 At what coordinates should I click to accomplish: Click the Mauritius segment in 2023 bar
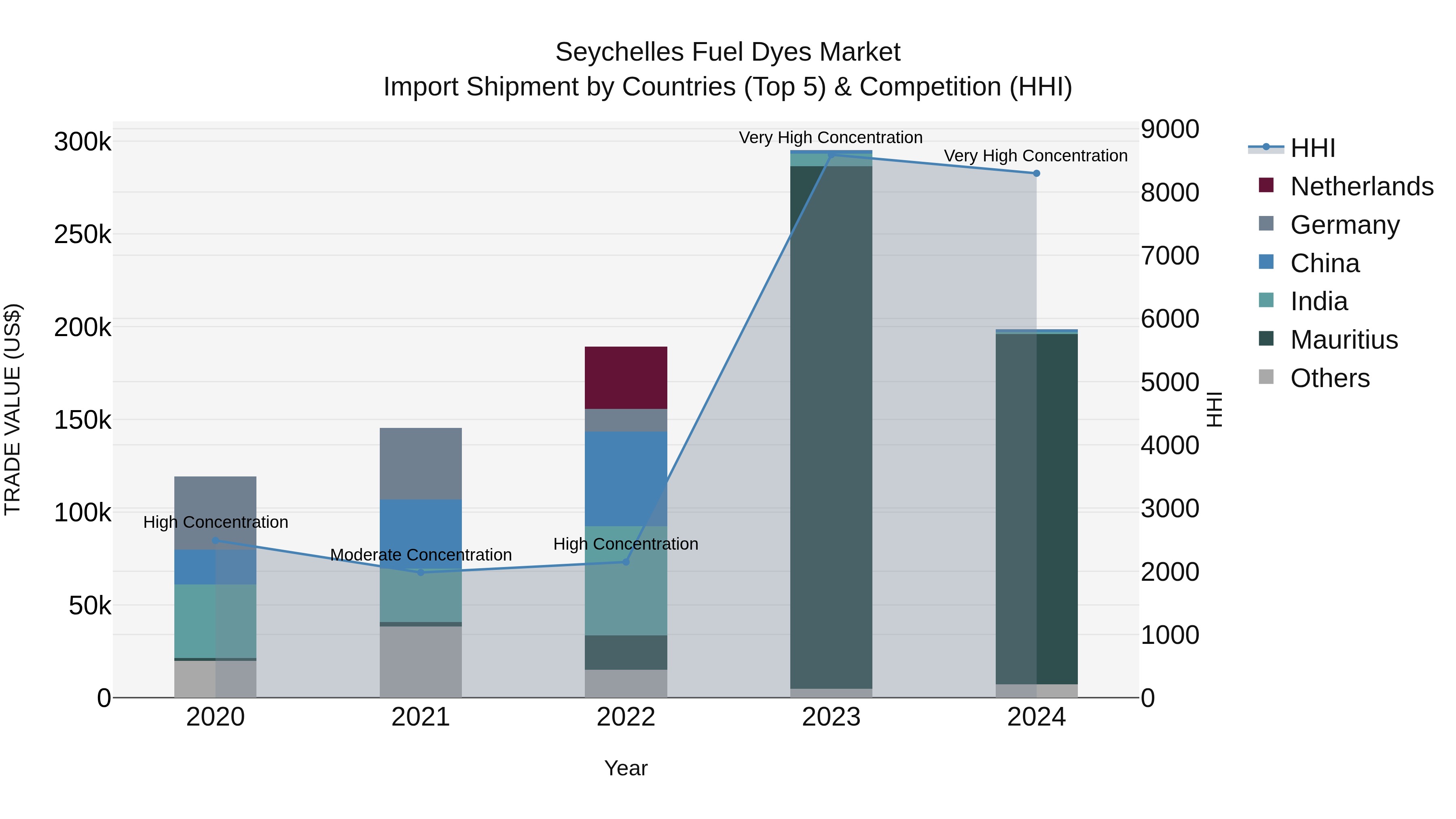[x=832, y=427]
